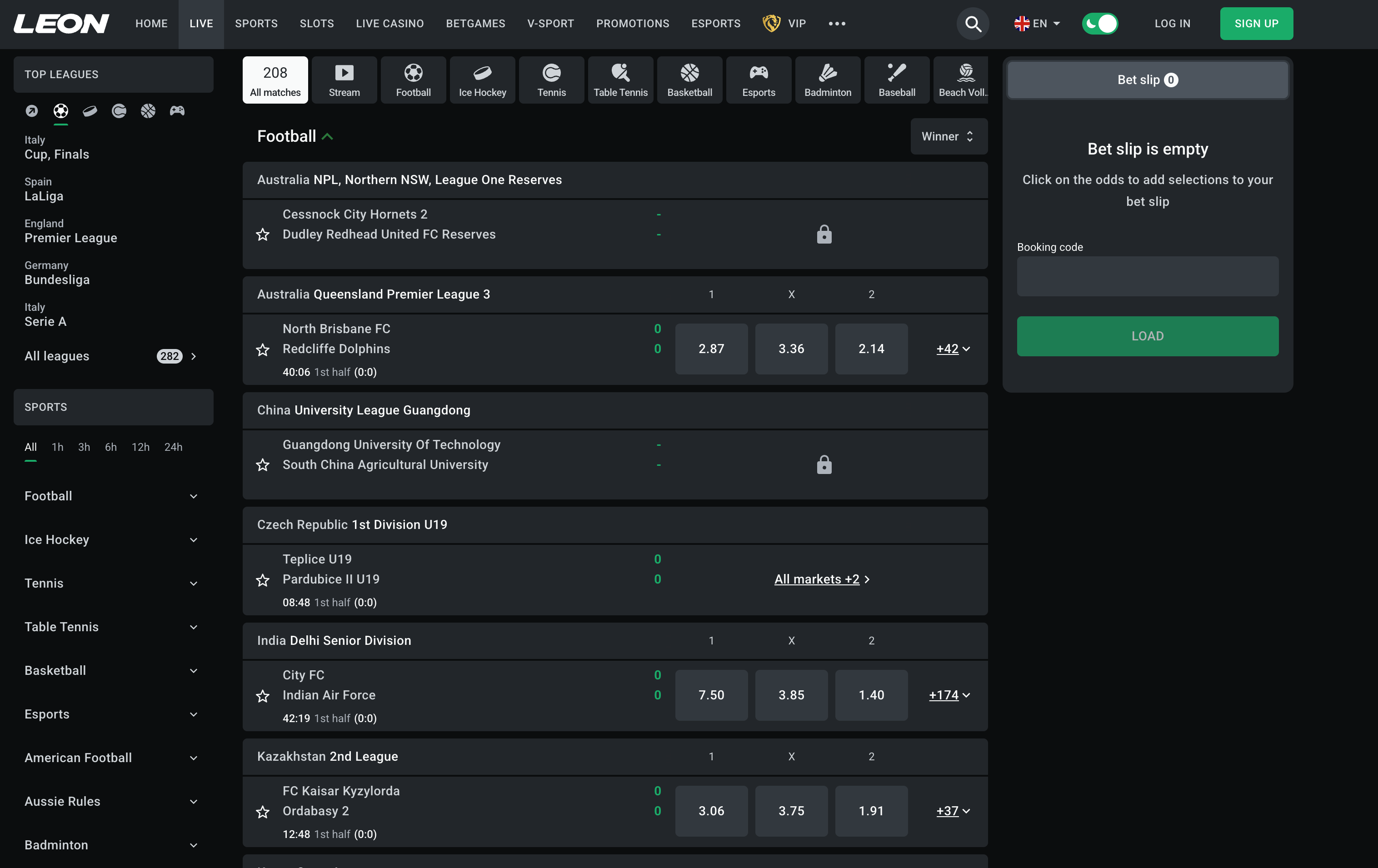The height and width of the screenshot is (868, 1378).
Task: Pick odds 2.87 for North Brisbane FC
Action: pos(711,349)
